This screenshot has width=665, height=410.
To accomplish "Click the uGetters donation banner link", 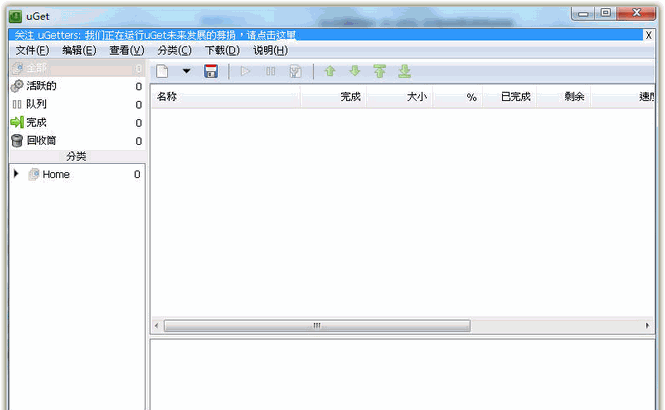I will coord(155,35).
